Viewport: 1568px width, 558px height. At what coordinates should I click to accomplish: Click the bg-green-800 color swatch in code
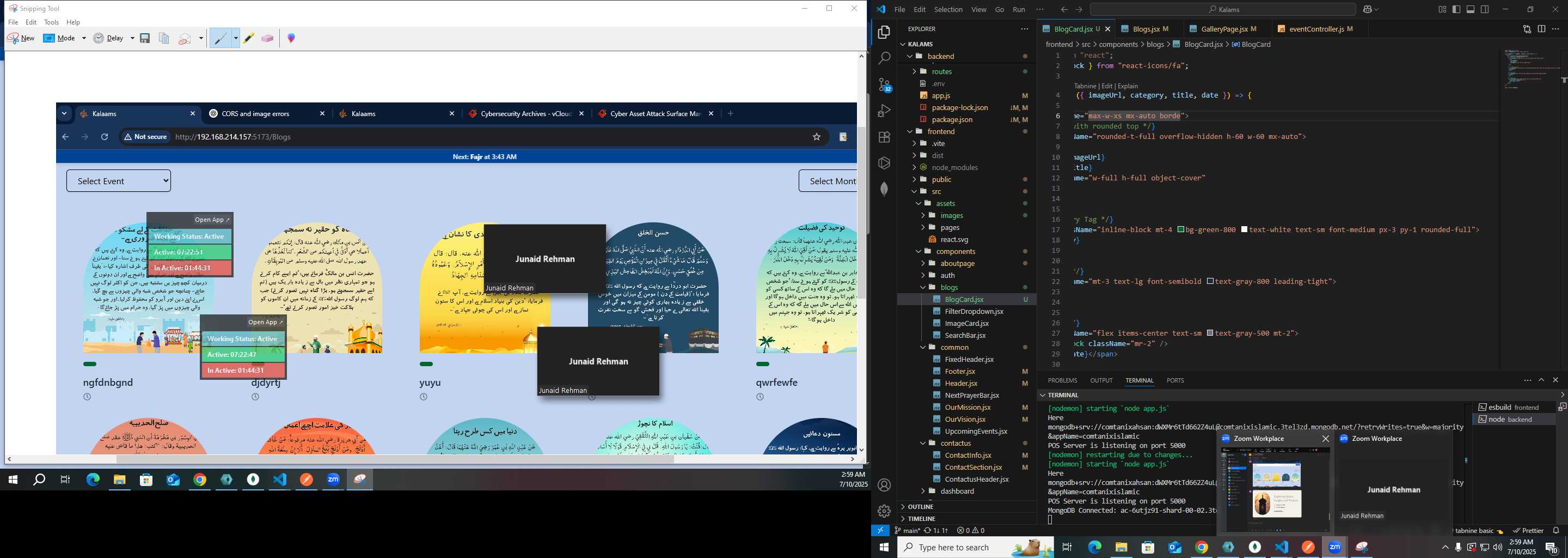(1180, 229)
